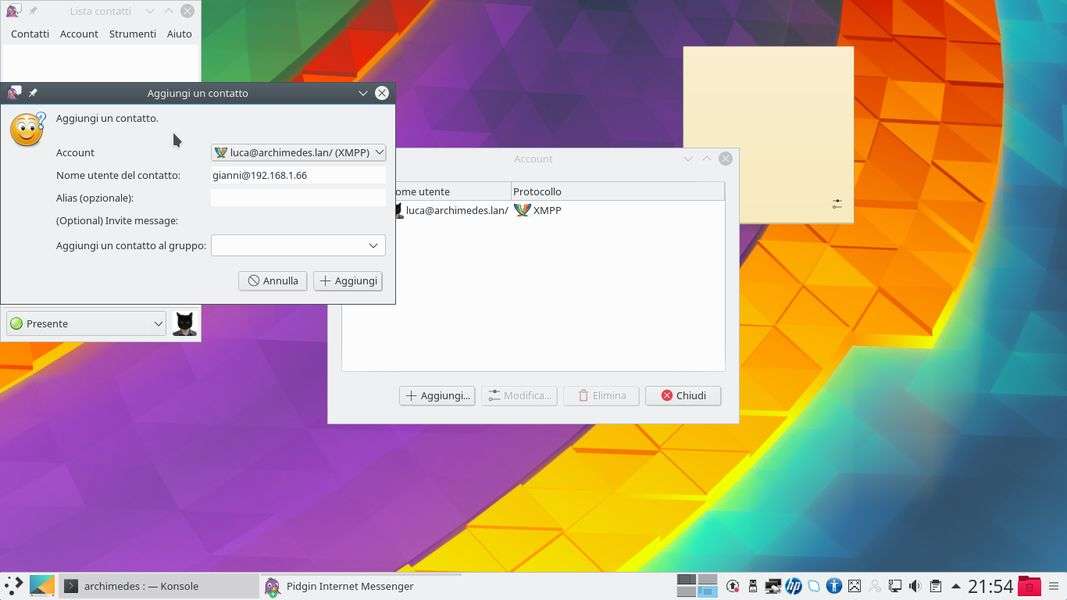Viewport: 1067px width, 600px height.
Task: Open the clipboard tray icon
Action: pyautogui.click(x=935, y=586)
